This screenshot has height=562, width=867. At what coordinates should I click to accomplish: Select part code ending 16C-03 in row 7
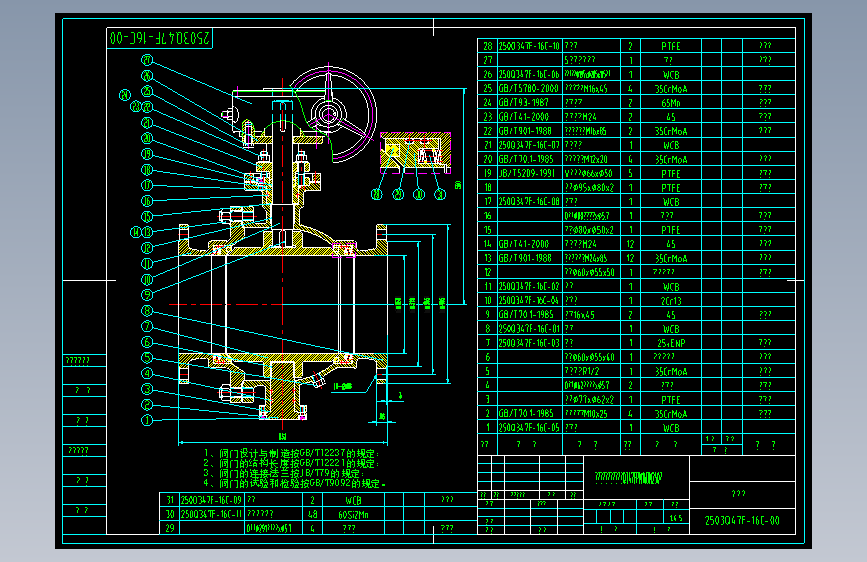530,344
